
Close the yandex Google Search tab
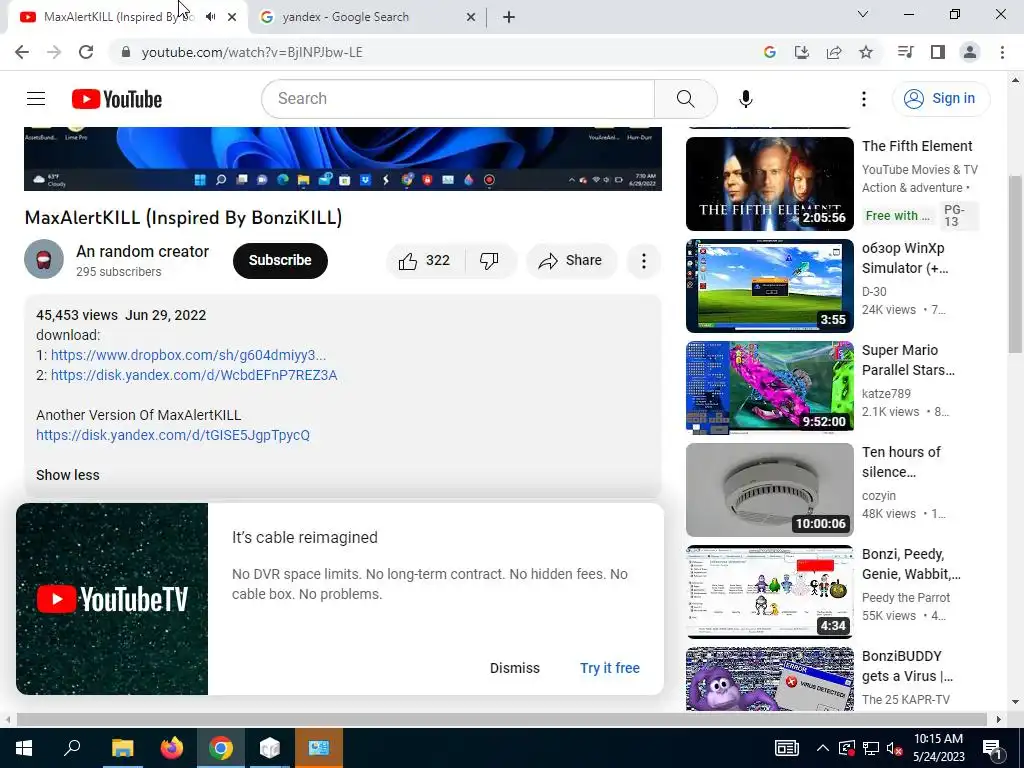coord(471,18)
